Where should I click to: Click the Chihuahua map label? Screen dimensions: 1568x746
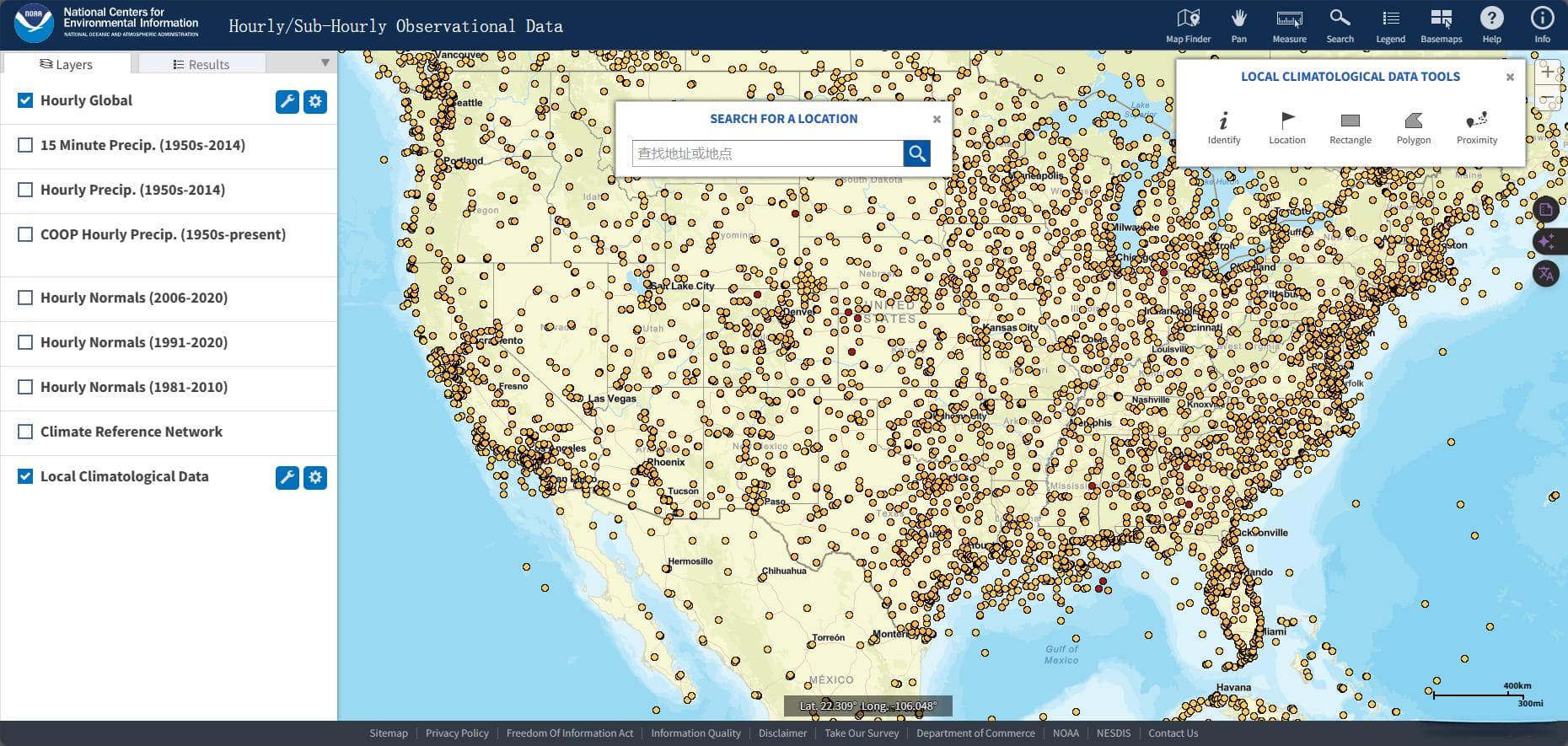[784, 571]
